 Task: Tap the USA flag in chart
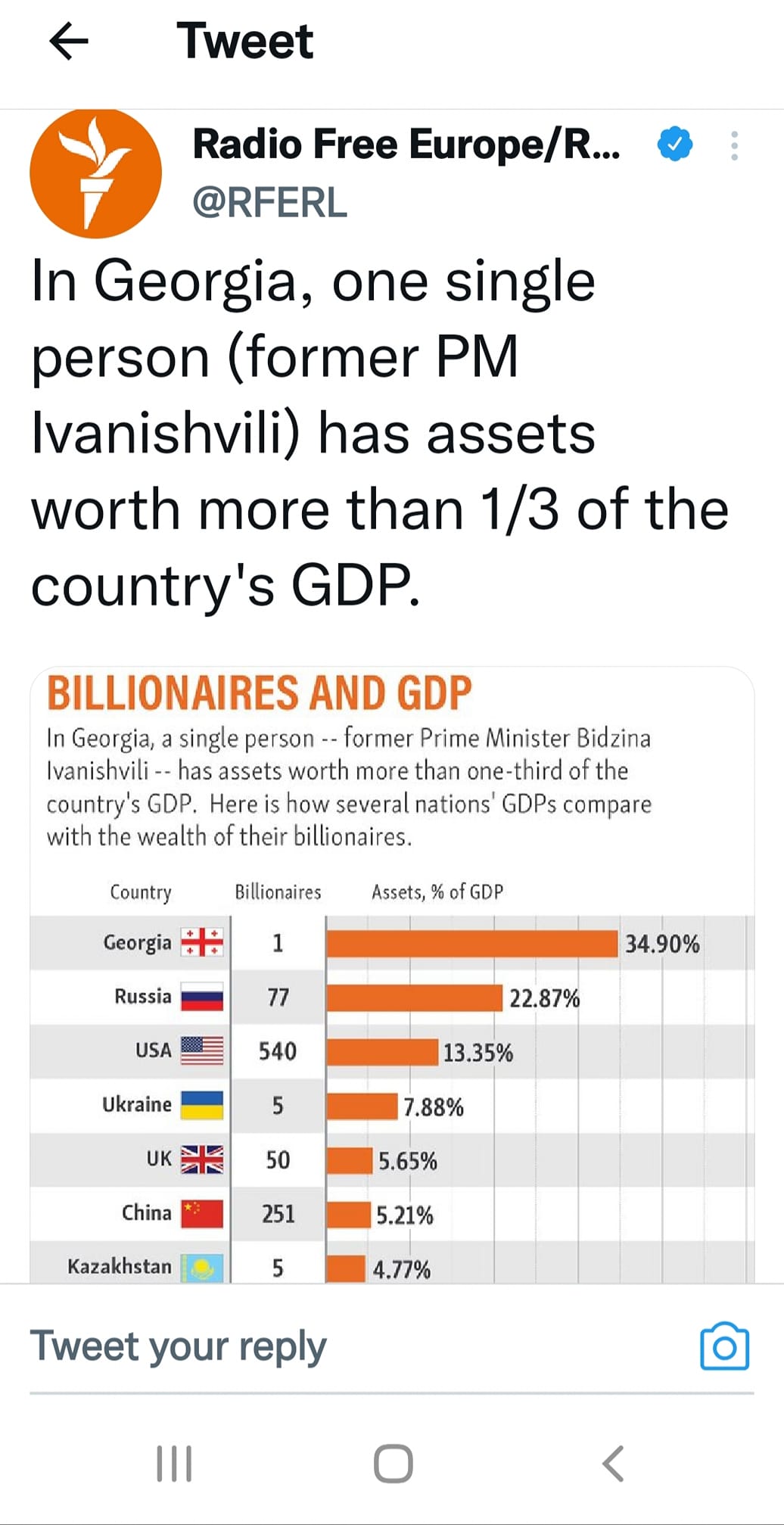(x=202, y=1050)
